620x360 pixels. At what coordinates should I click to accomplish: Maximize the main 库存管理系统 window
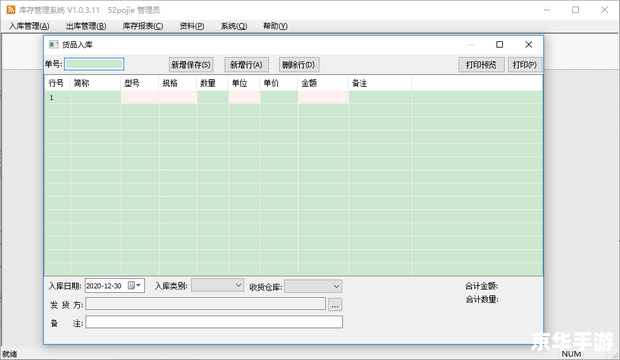(x=575, y=9)
